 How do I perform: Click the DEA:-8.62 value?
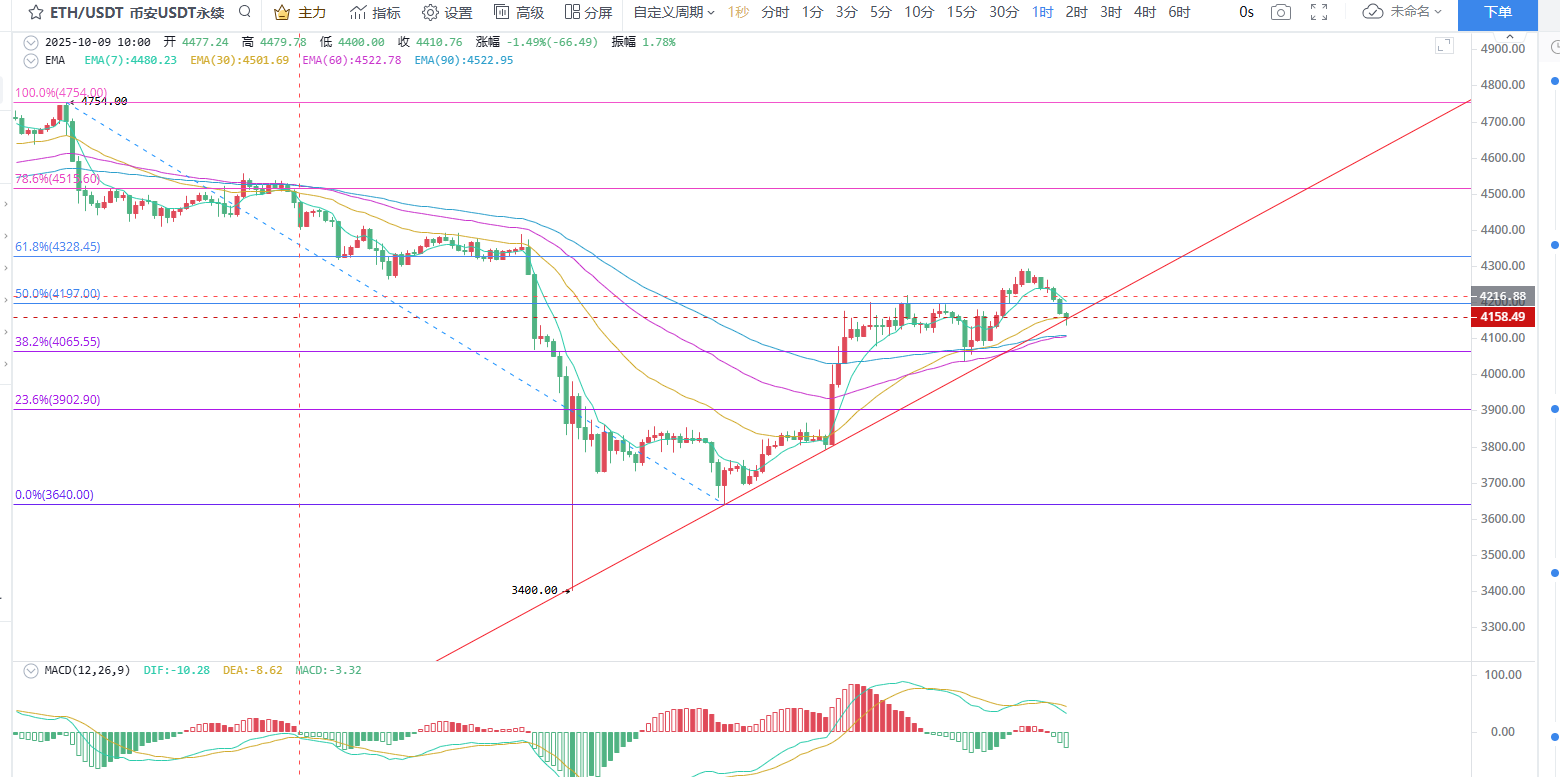pyautogui.click(x=253, y=670)
